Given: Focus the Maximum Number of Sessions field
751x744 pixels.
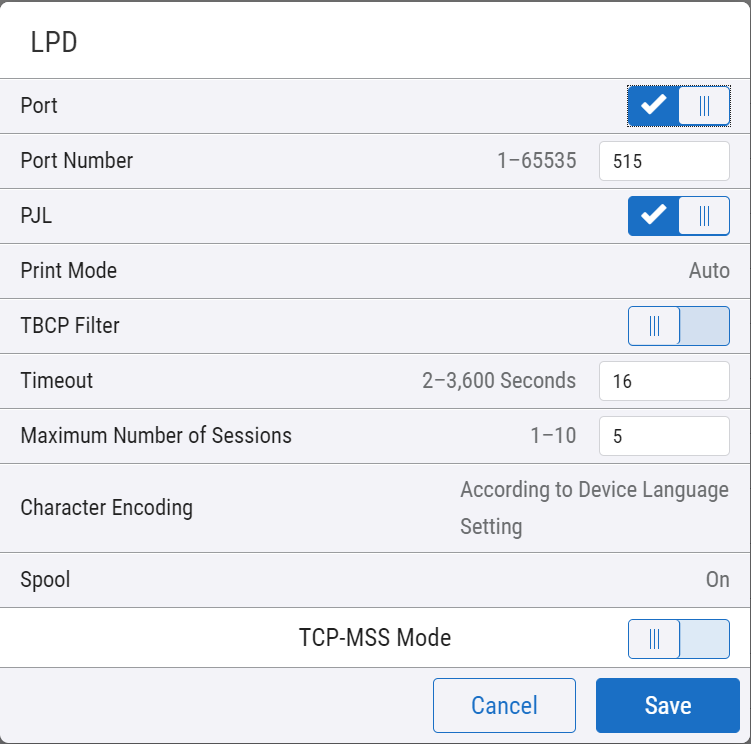Looking at the screenshot, I should click(x=664, y=436).
